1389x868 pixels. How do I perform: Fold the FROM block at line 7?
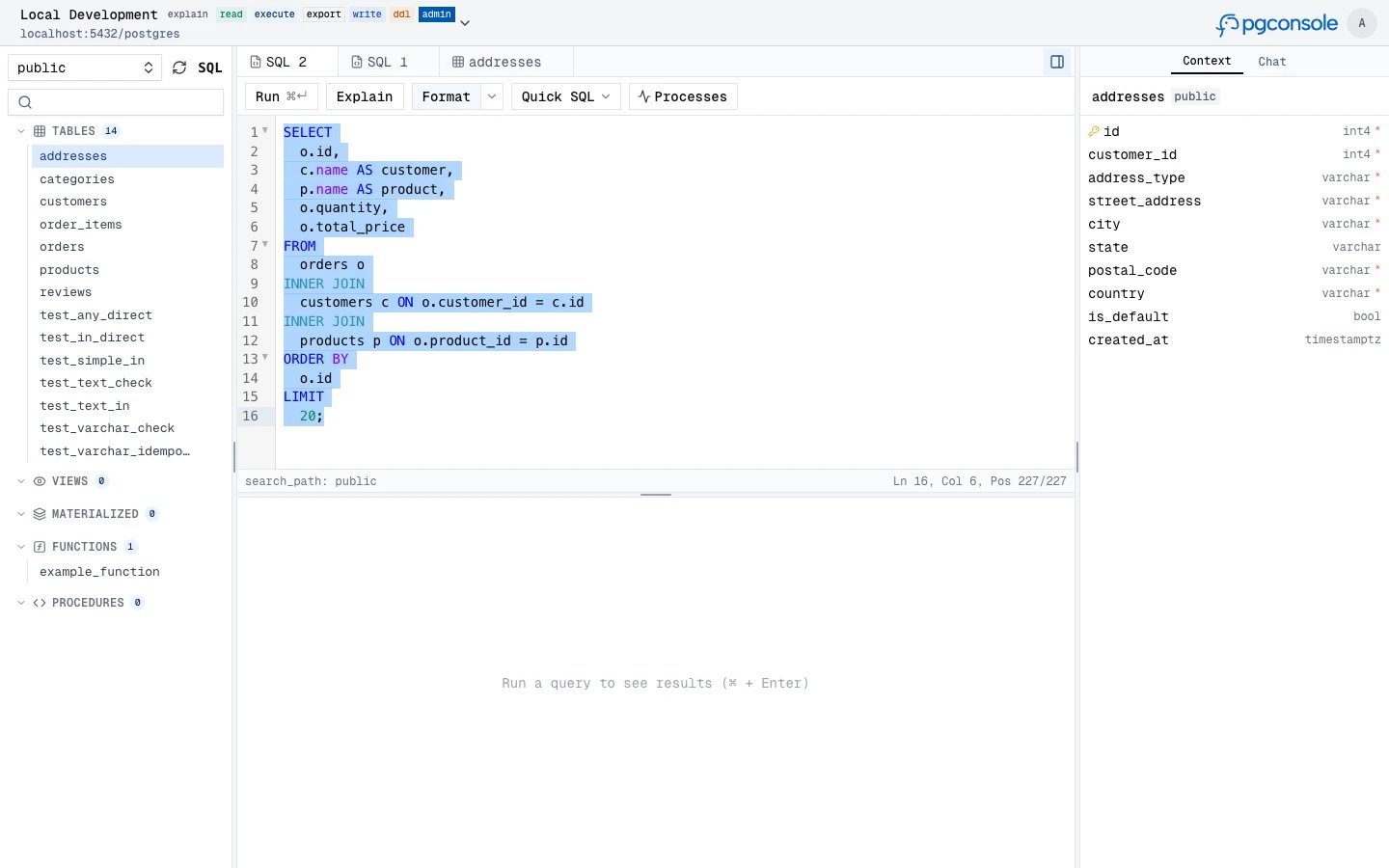tap(265, 244)
